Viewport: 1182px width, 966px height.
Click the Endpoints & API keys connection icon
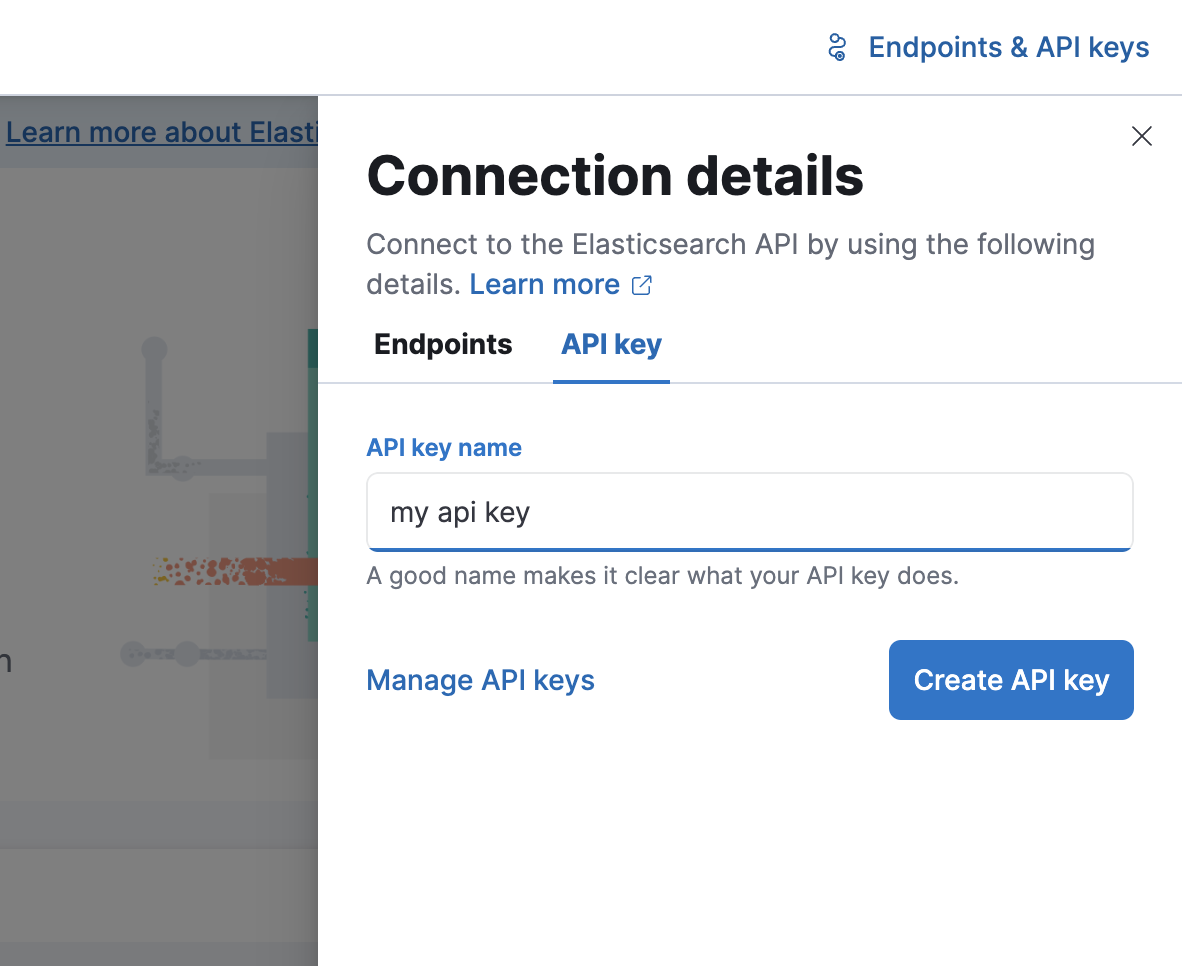838,47
